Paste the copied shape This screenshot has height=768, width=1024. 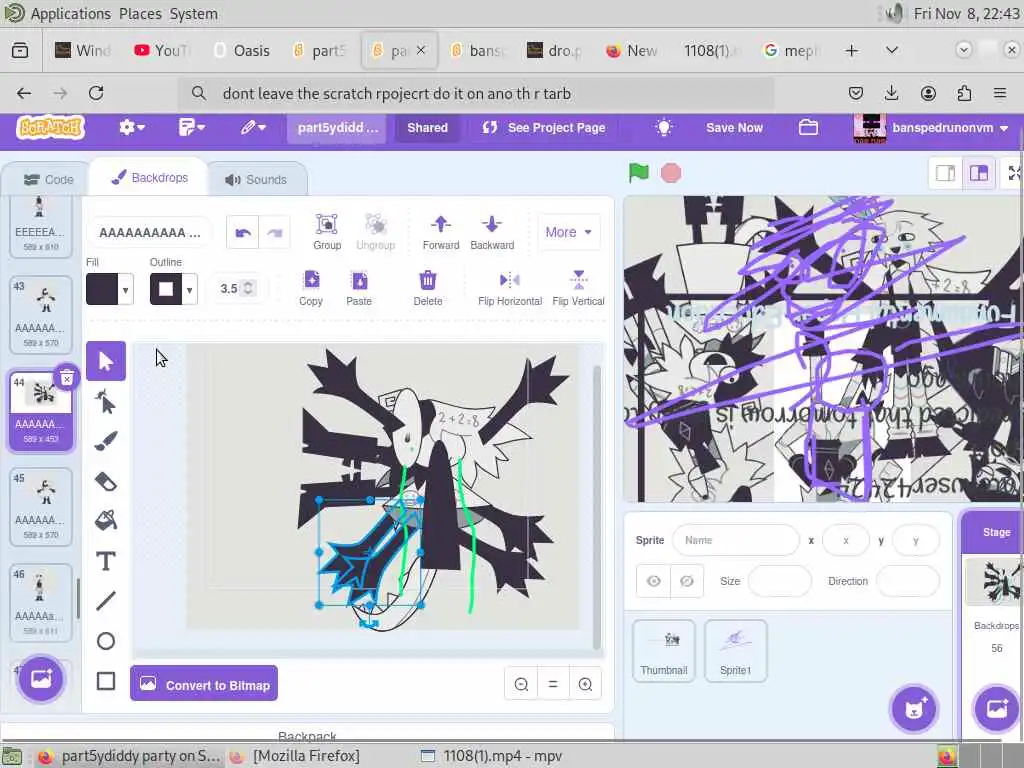359,288
